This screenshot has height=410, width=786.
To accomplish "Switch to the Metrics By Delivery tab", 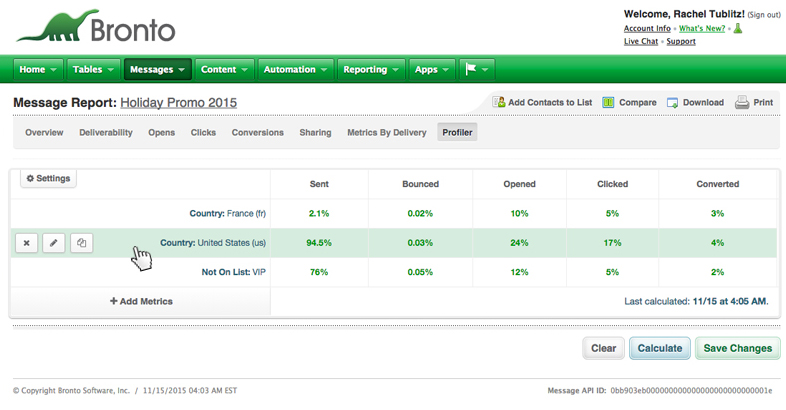I will 386,132.
